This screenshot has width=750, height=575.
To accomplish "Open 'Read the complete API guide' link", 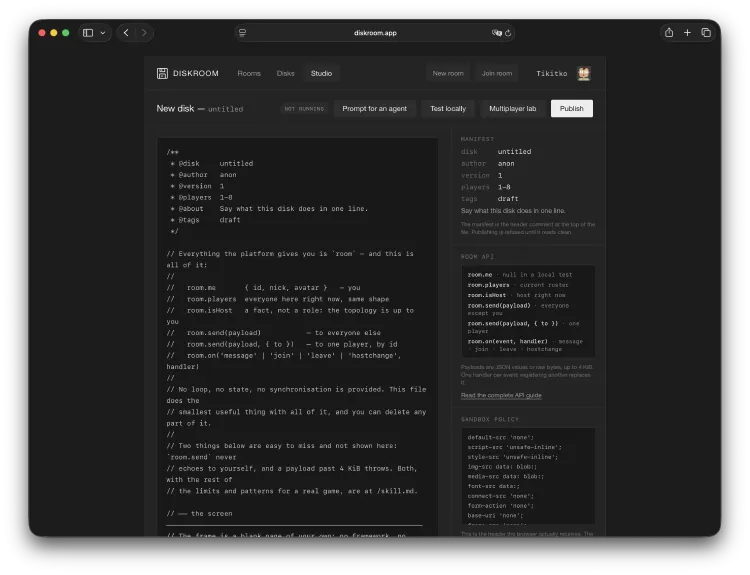I will coord(501,395).
